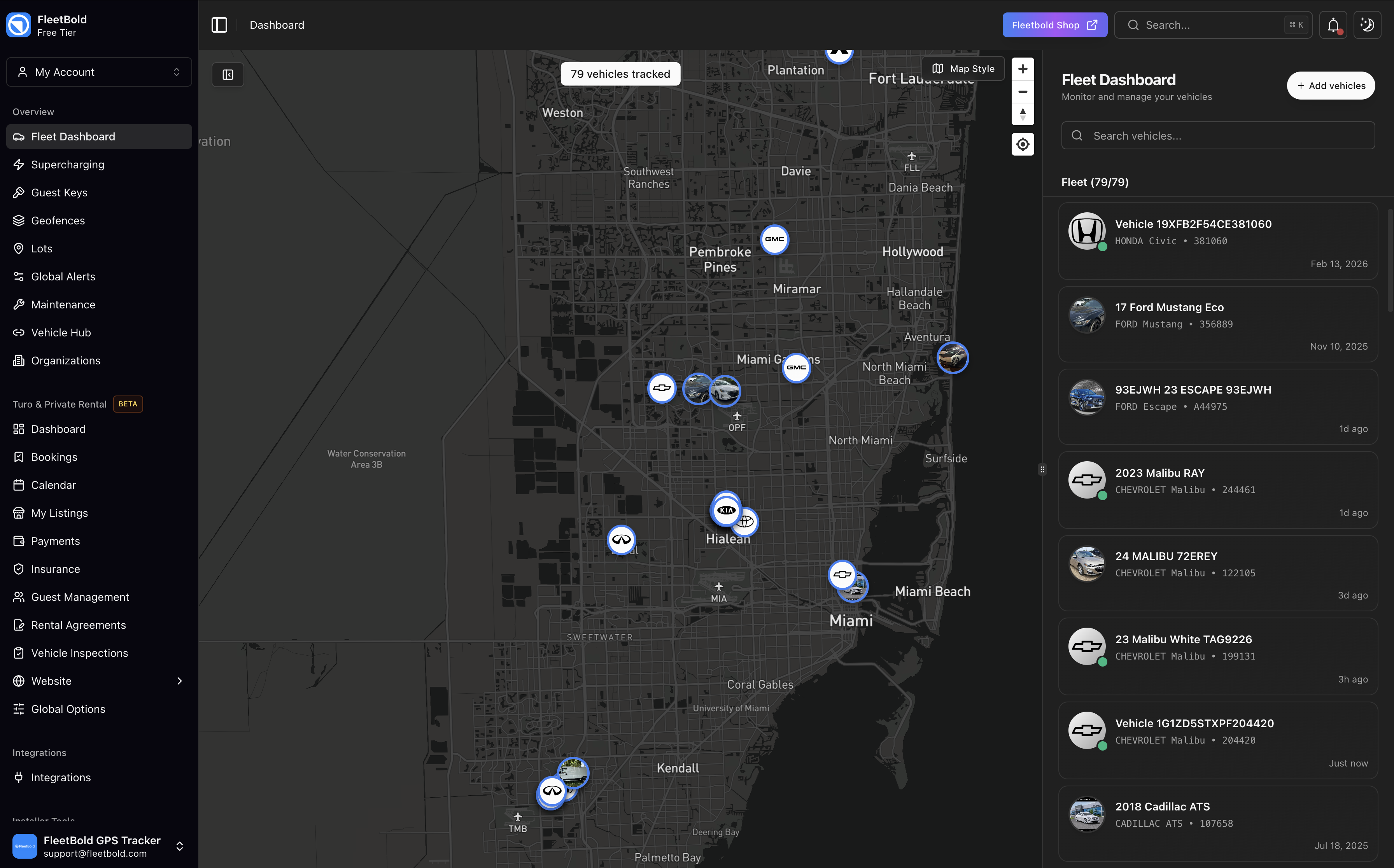Open the Map Style dropdown
The width and height of the screenshot is (1394, 868).
pyautogui.click(x=963, y=68)
